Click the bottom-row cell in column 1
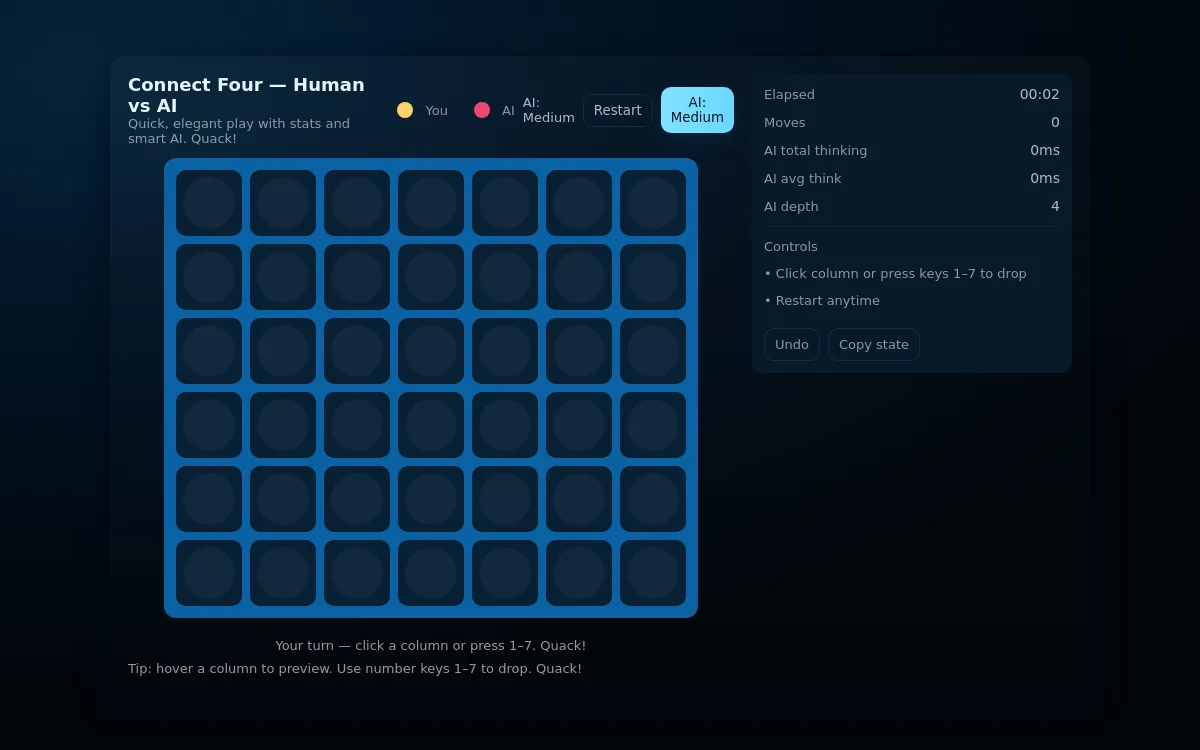 coord(209,573)
